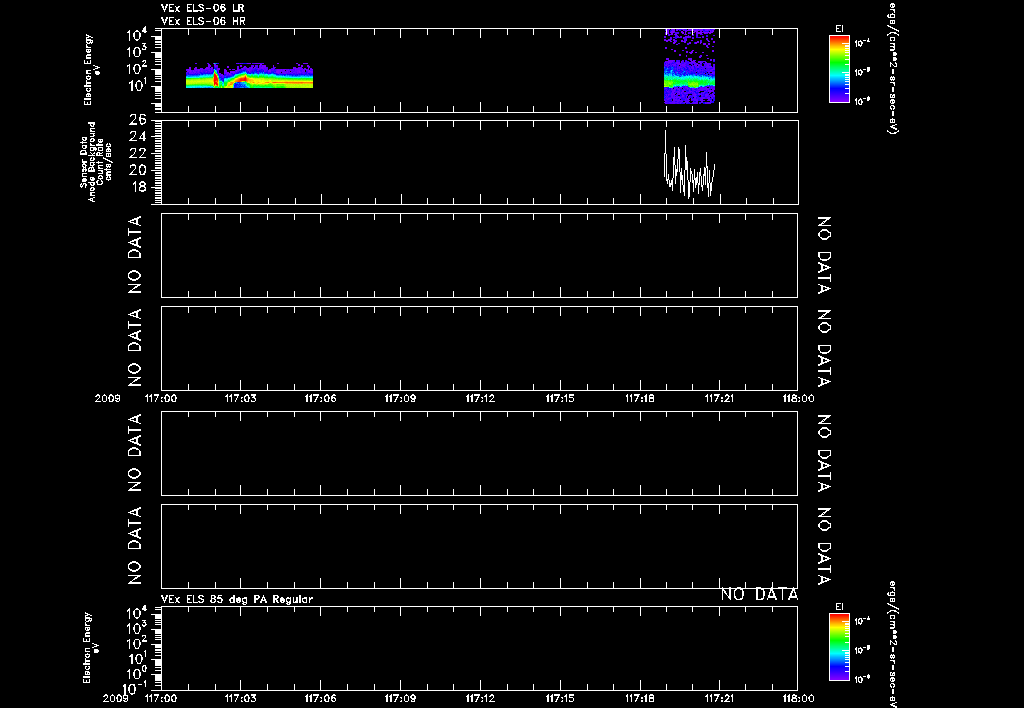Click the bottom panel's 'ergs/(cm**2-sr-sec-eV)' units label

pyautogui.click(x=892, y=645)
